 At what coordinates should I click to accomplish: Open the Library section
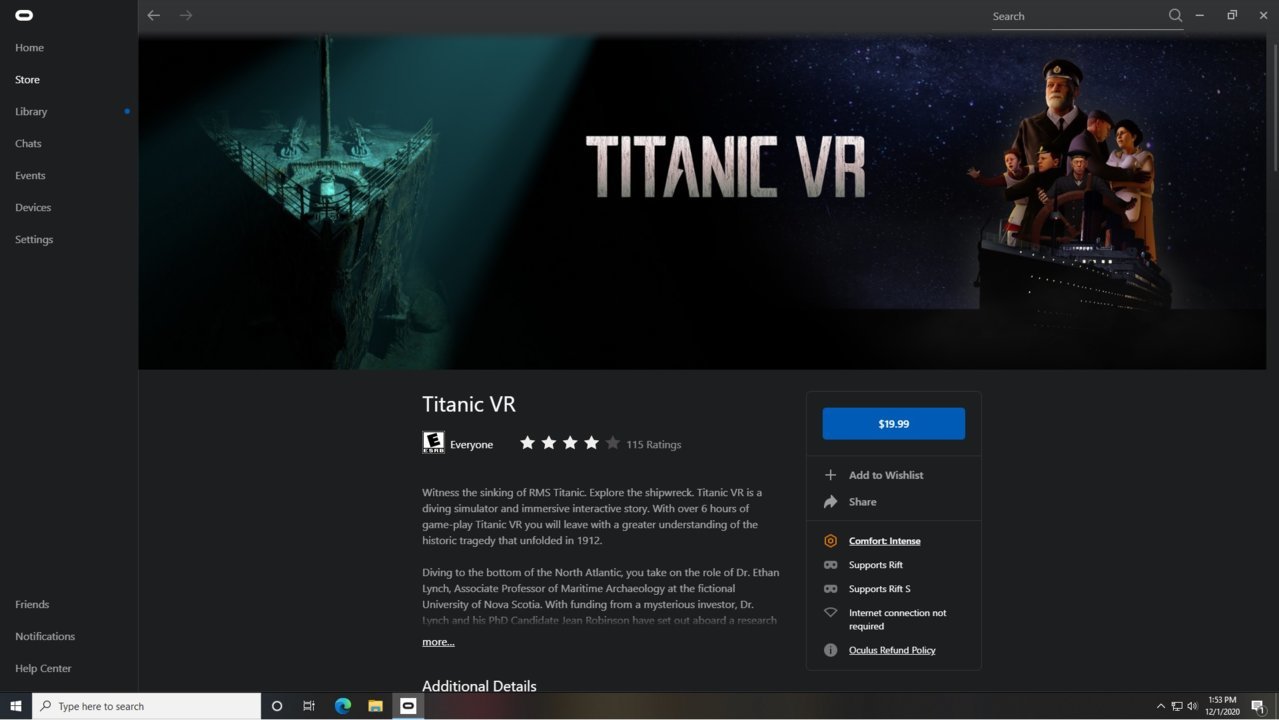pyautogui.click(x=31, y=112)
